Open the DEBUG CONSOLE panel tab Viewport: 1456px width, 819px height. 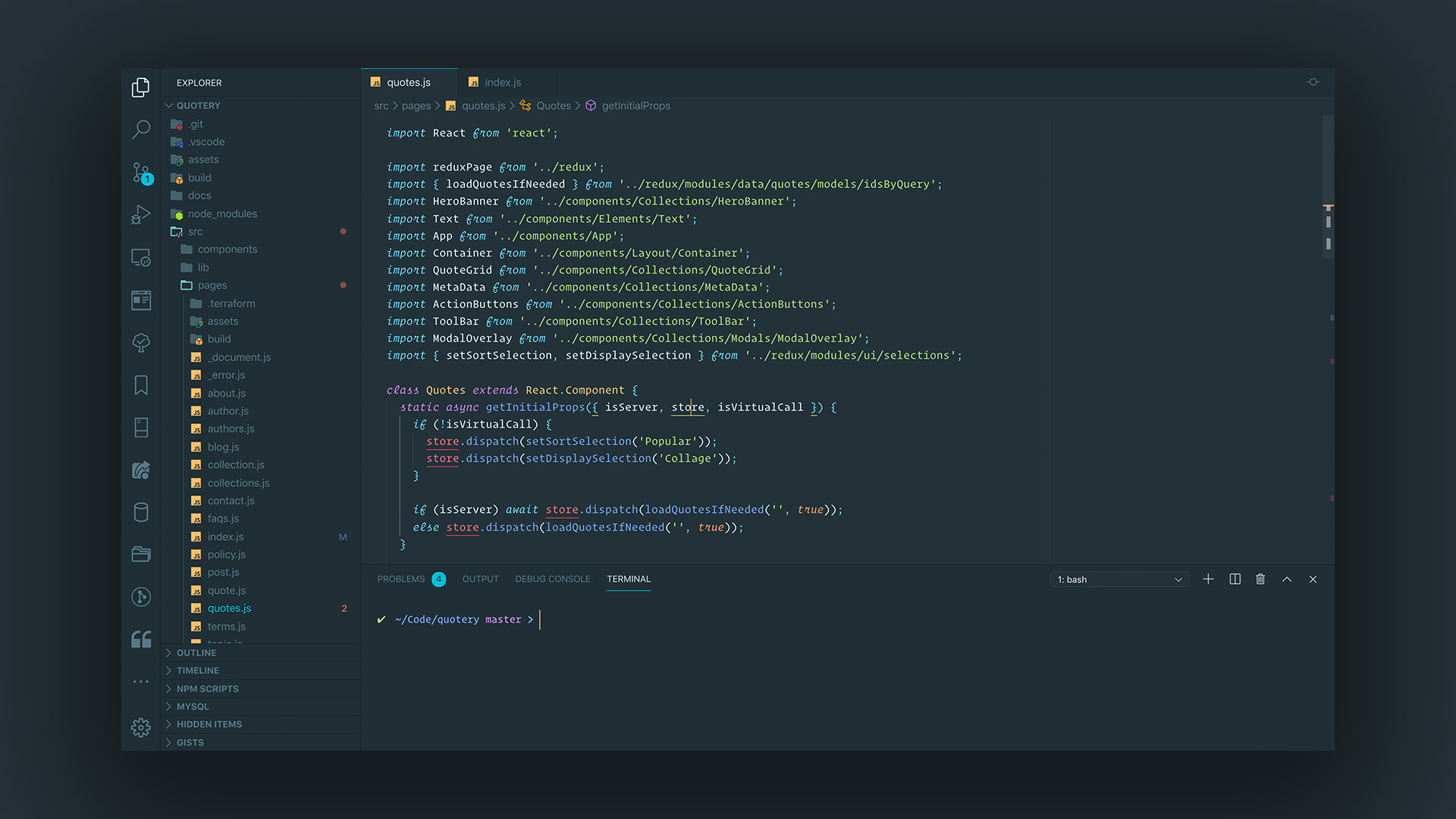552,579
